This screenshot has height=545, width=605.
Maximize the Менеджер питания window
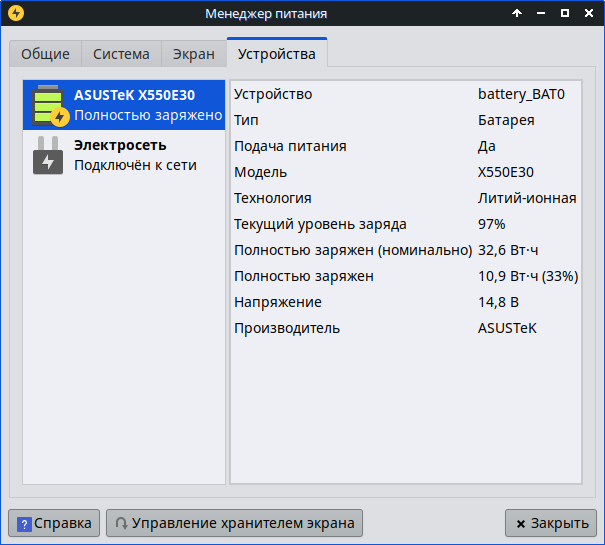[x=565, y=14]
